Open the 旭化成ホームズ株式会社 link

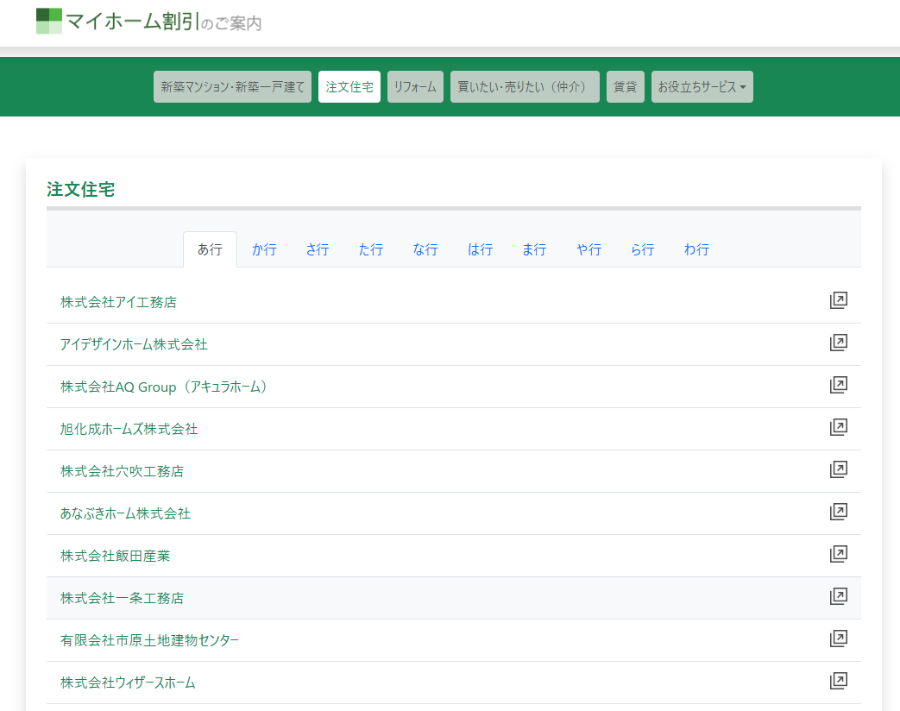click(x=129, y=429)
